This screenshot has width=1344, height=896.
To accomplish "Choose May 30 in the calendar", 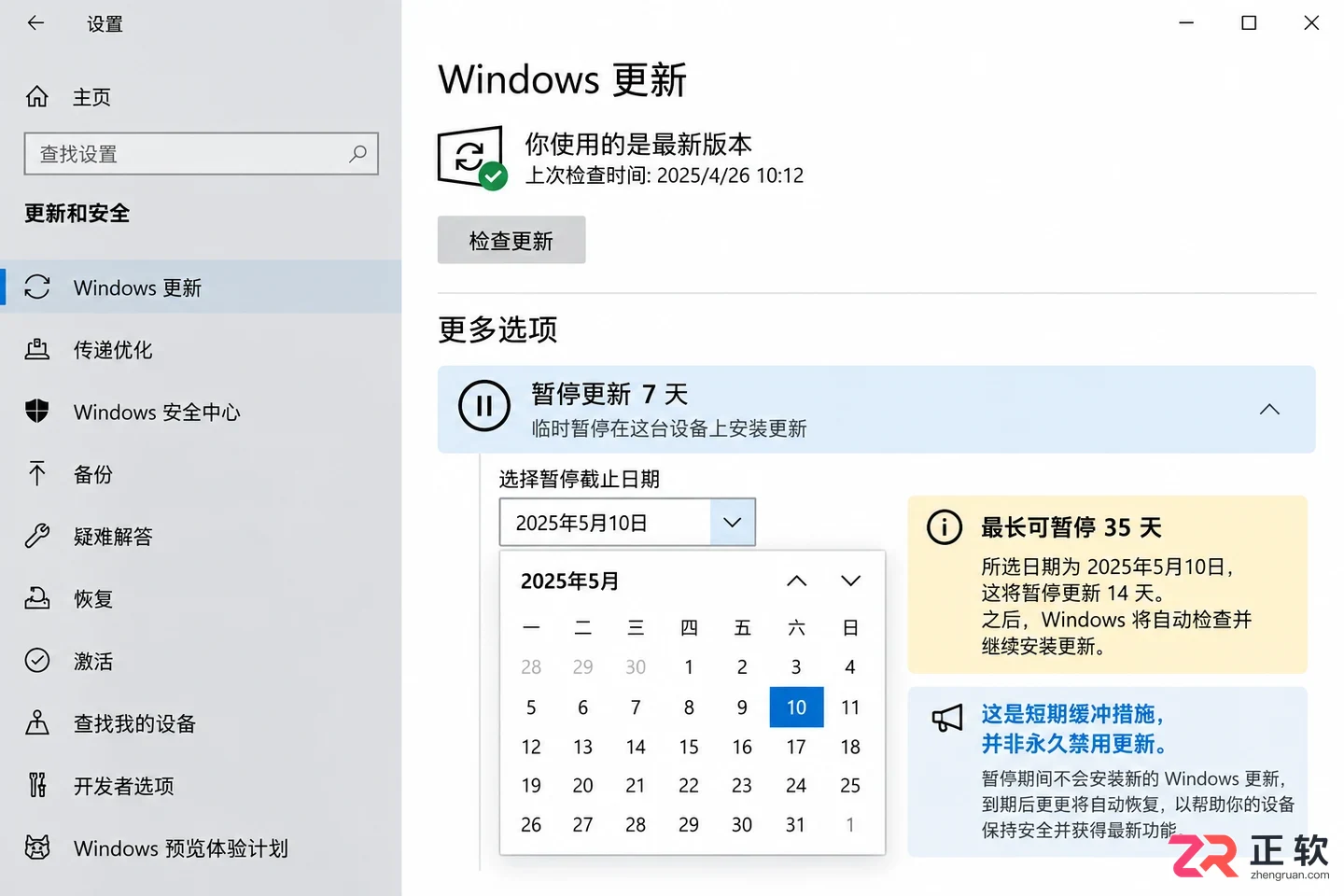I will pos(742,824).
